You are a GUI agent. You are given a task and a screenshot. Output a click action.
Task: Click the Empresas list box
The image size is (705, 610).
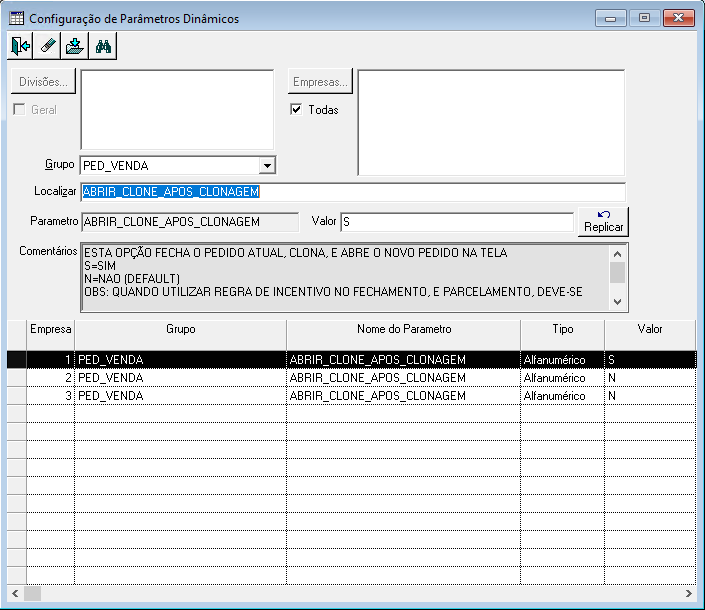[491, 122]
